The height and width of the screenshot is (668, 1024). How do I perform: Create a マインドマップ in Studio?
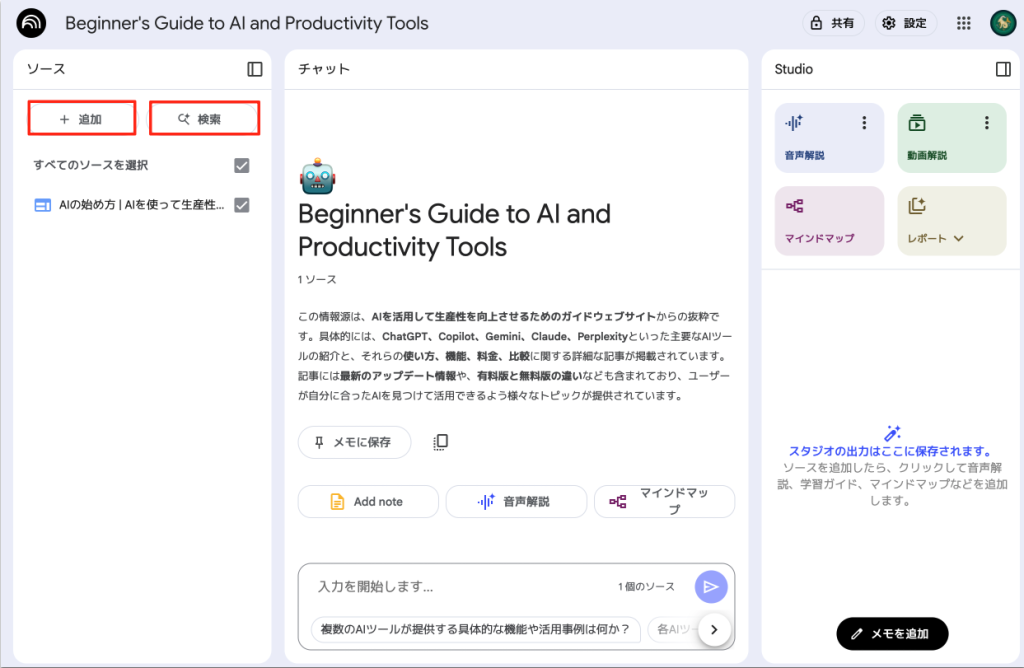pyautogui.click(x=829, y=220)
